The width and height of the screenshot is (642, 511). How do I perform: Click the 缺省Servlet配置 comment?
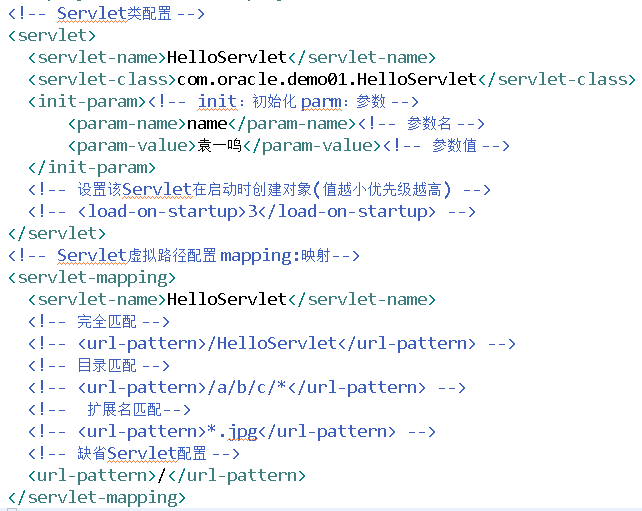[134, 454]
